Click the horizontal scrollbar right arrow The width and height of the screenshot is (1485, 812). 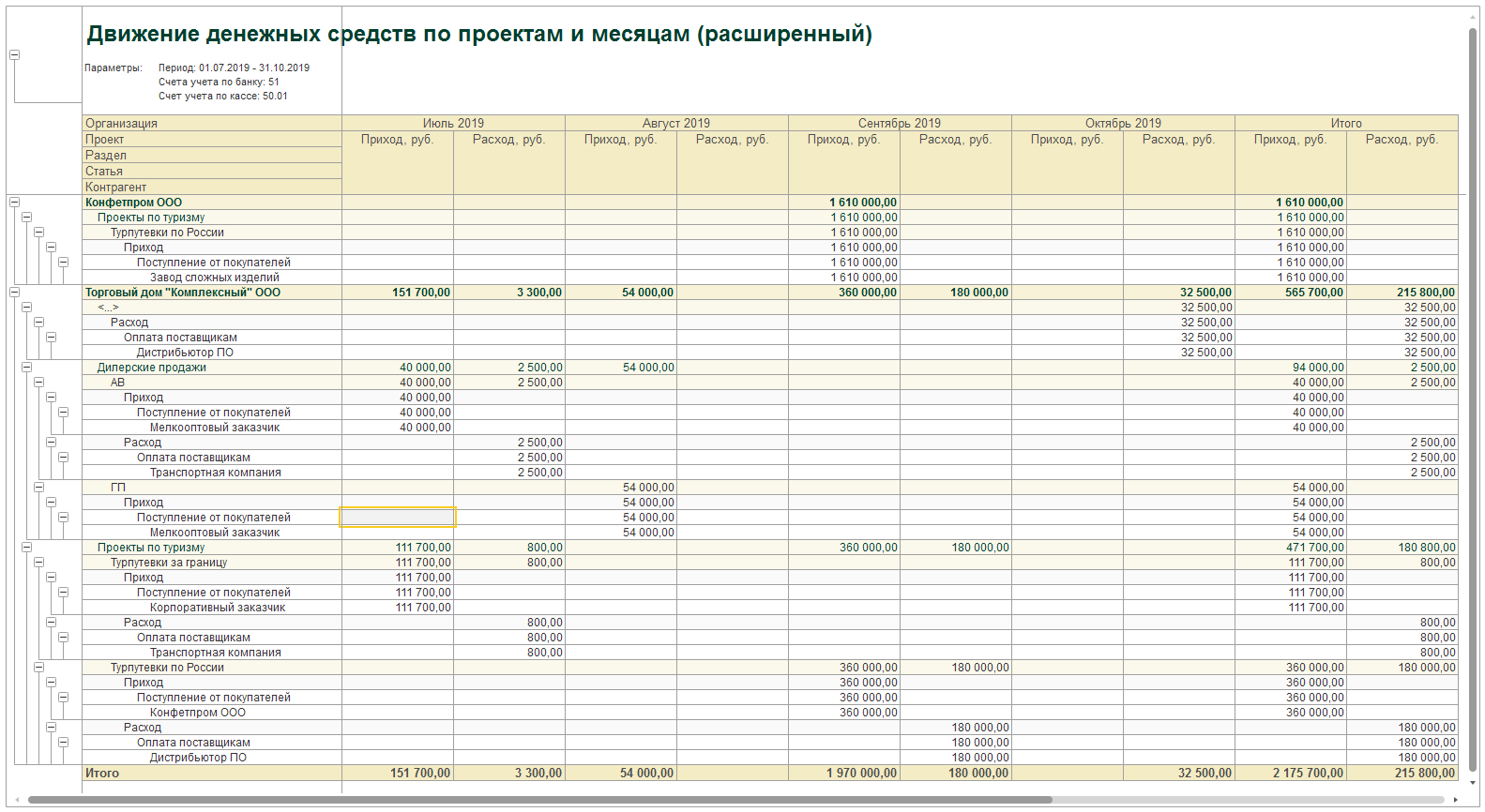pos(1455,800)
